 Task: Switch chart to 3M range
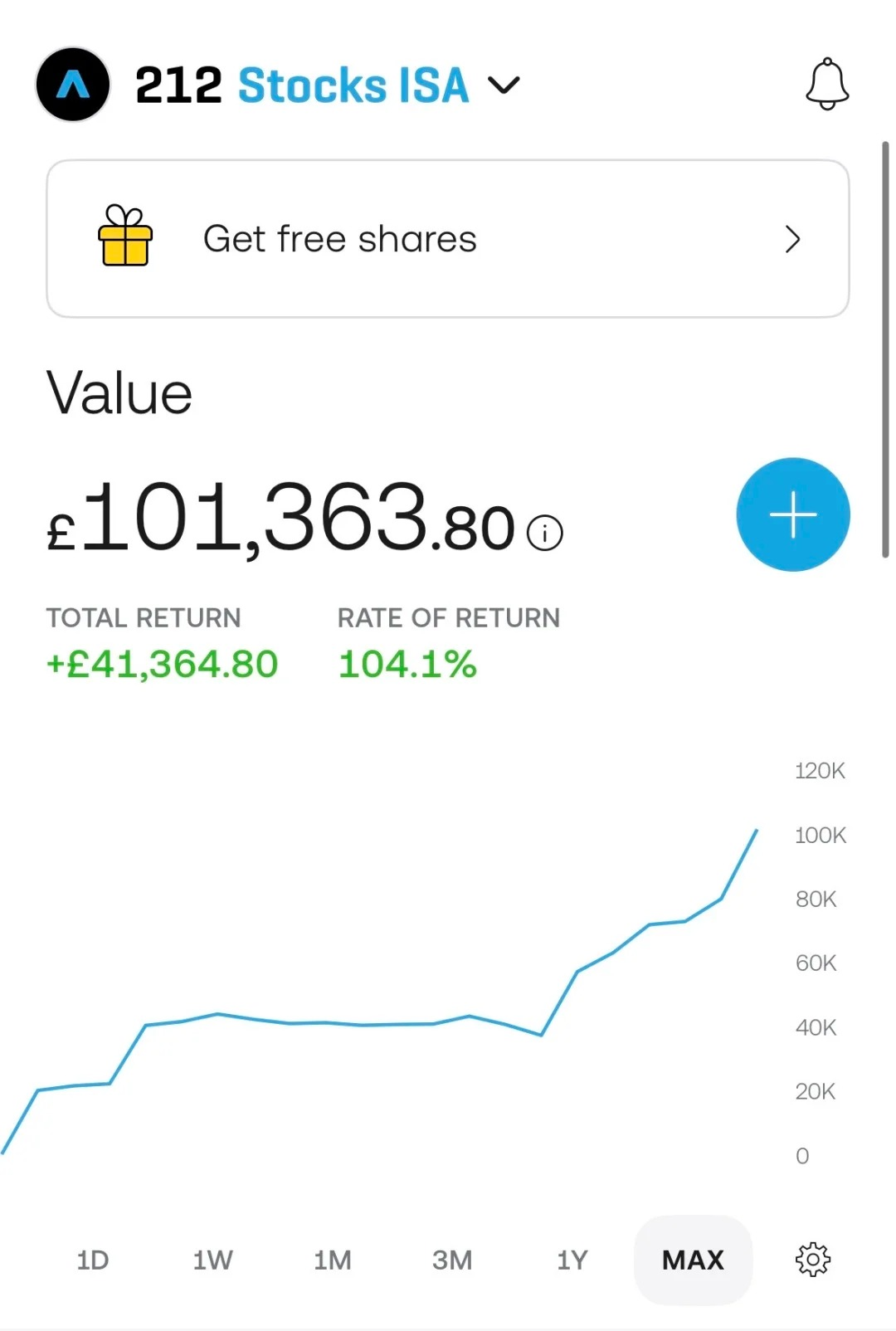click(x=452, y=1260)
